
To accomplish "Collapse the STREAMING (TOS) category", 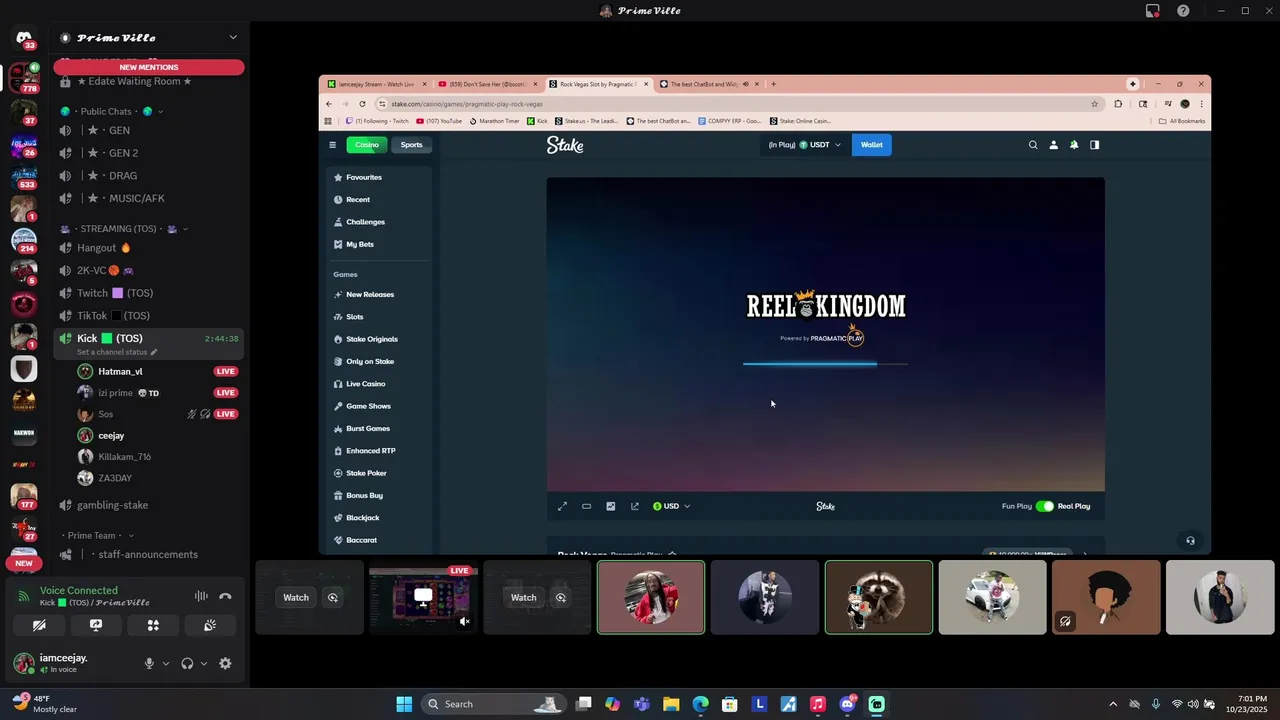I will coord(123,229).
